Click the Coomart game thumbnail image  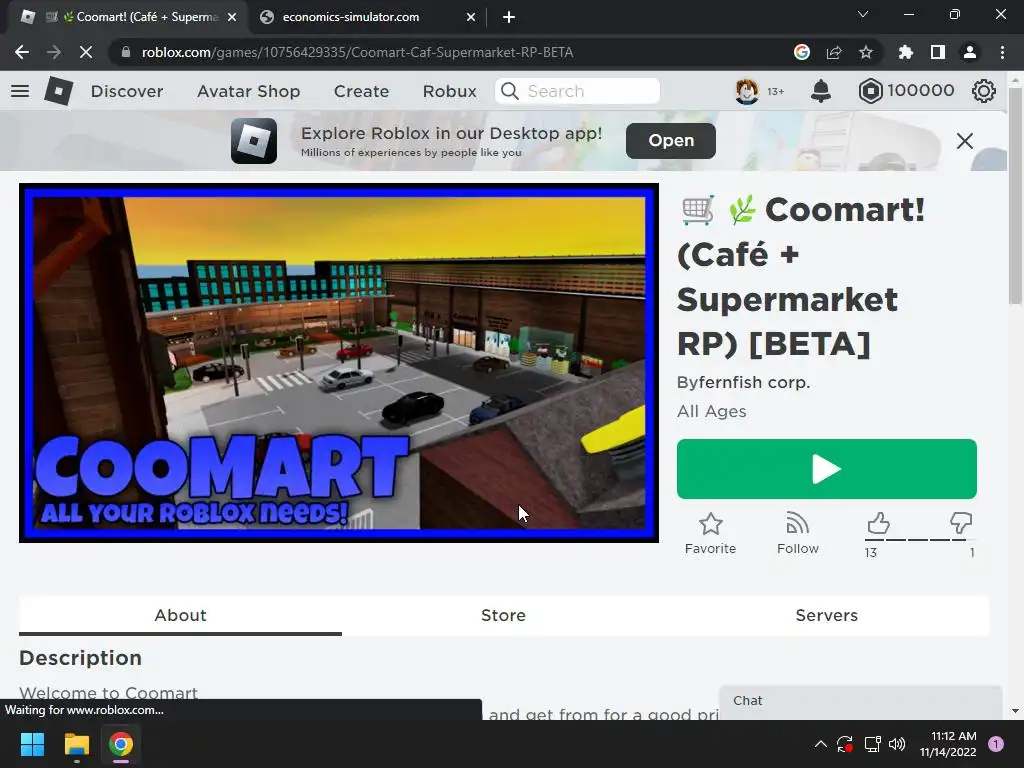pos(339,362)
